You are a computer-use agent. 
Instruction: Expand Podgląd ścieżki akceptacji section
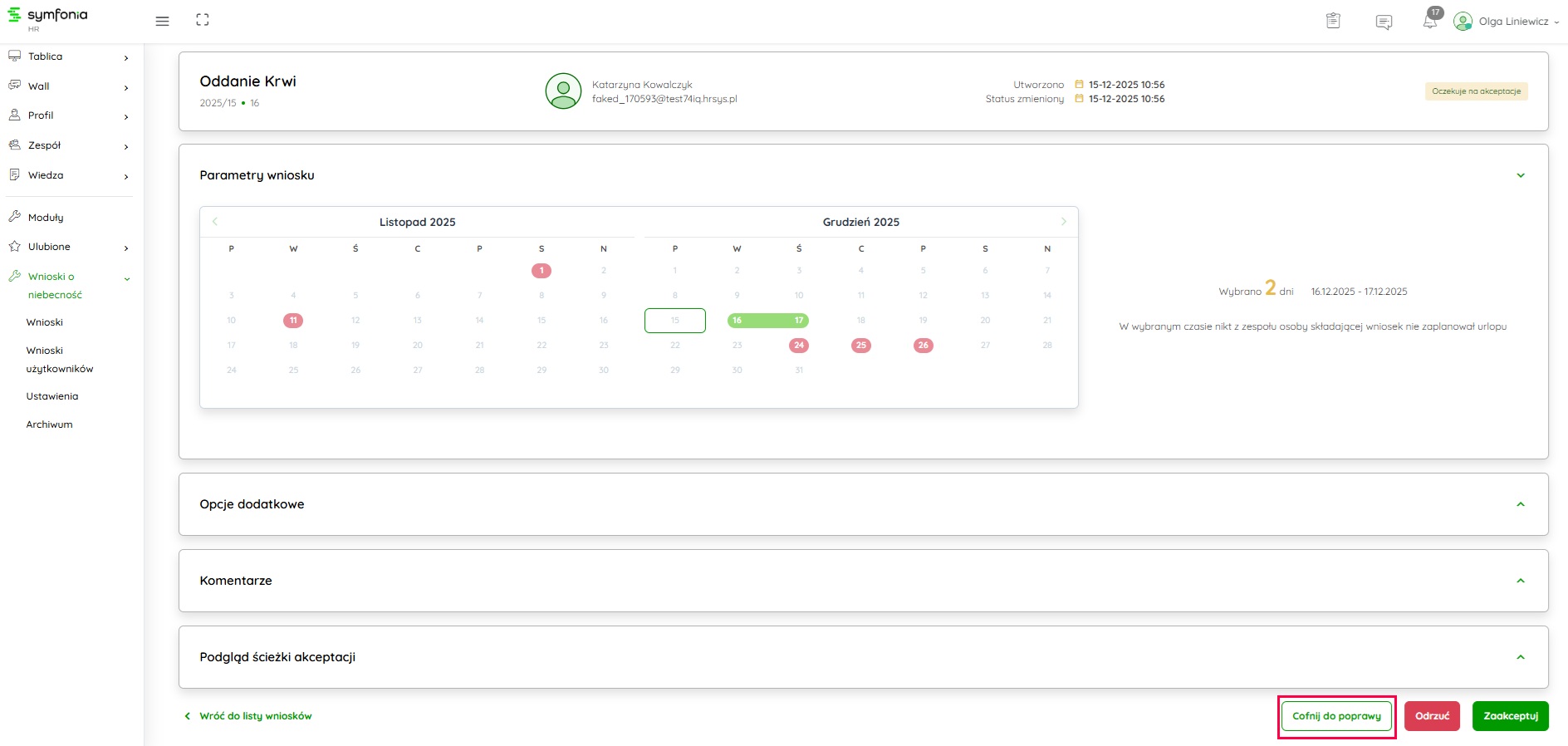[1521, 657]
